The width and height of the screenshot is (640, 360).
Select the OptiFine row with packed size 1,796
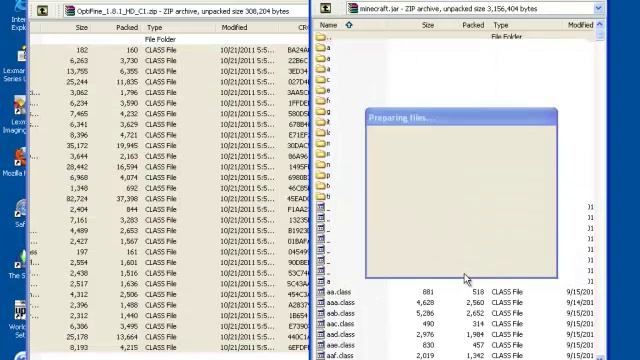pos(169,93)
